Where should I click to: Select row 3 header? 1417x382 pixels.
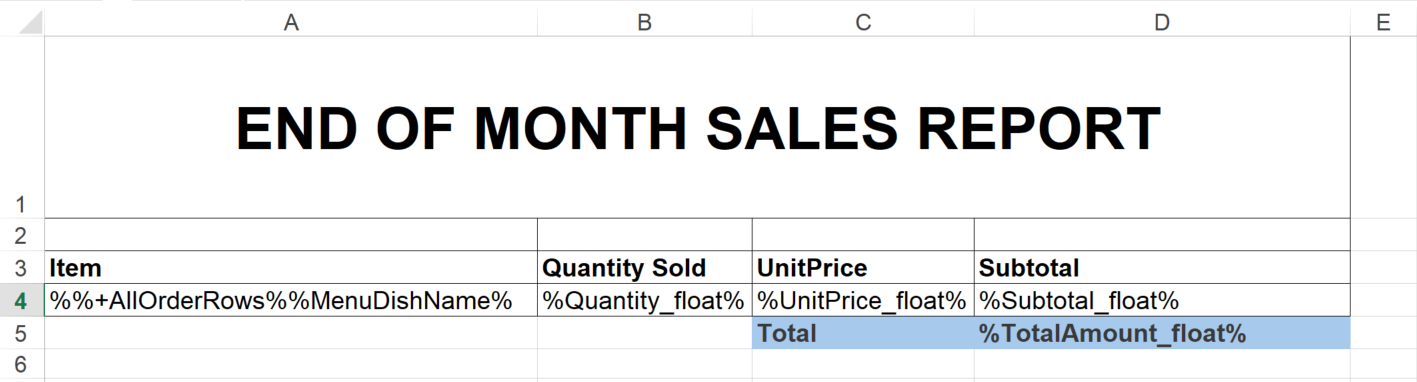[x=22, y=267]
